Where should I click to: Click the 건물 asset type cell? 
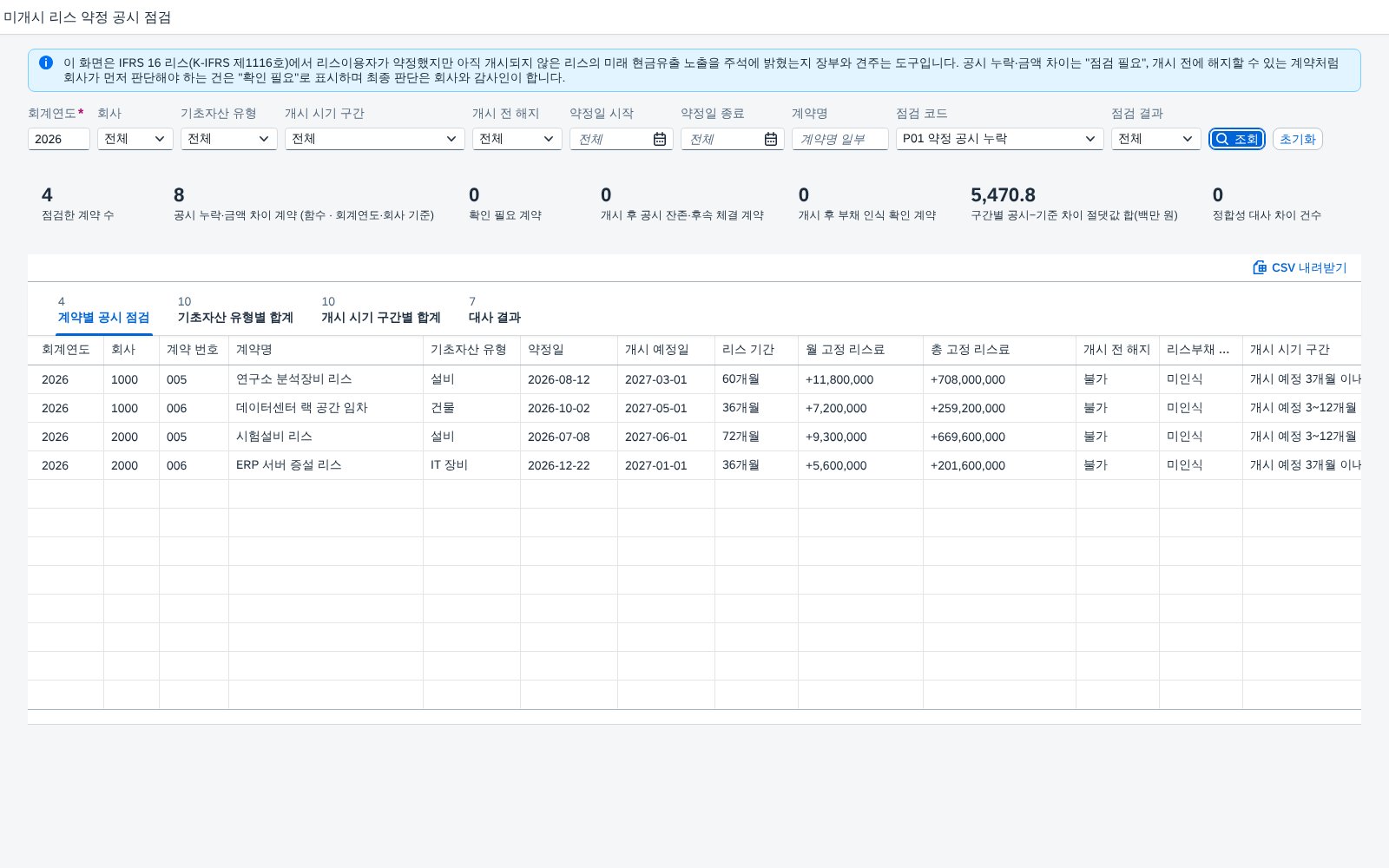click(x=471, y=408)
